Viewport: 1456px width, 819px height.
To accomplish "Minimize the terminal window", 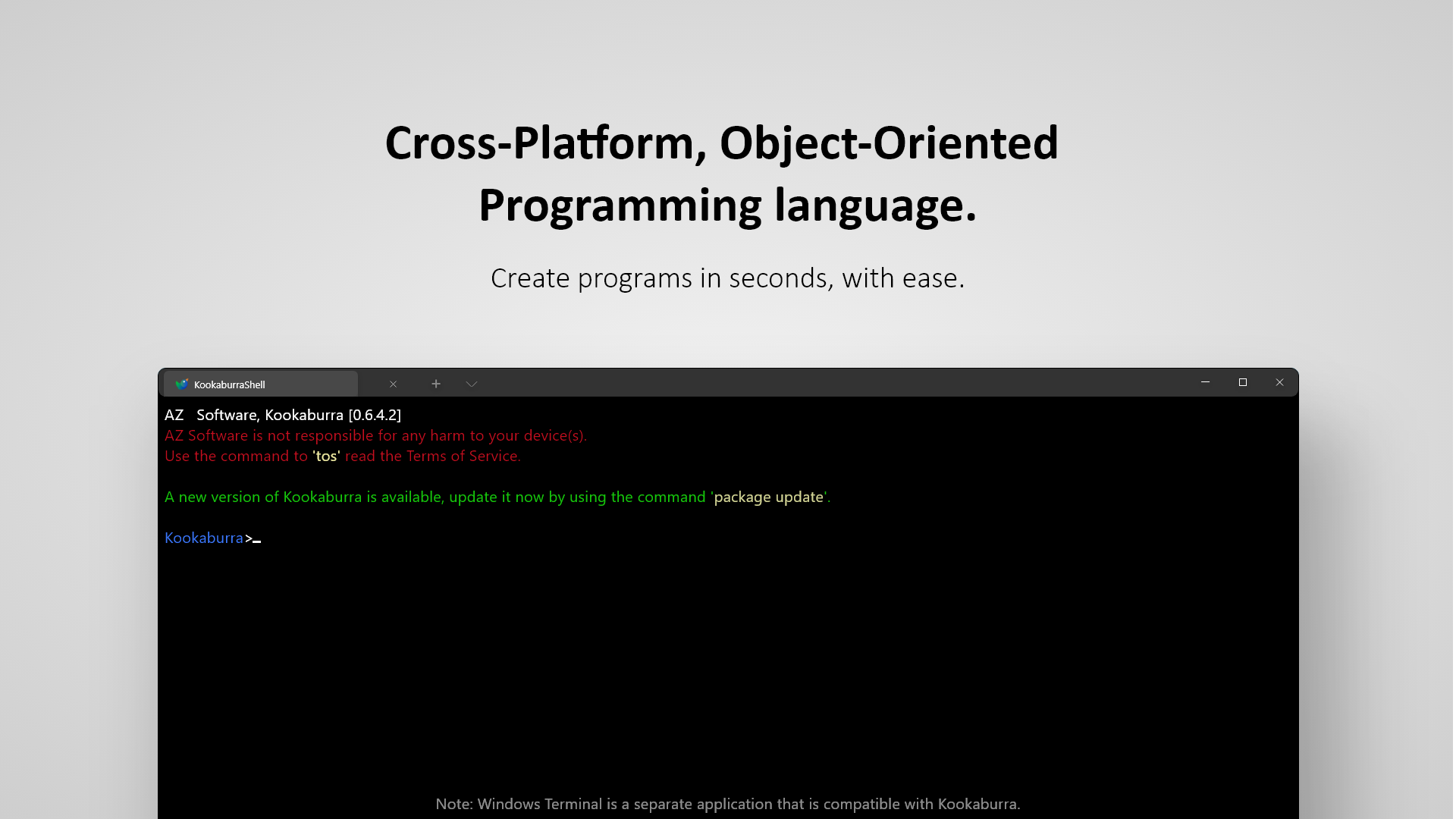I will [x=1205, y=383].
